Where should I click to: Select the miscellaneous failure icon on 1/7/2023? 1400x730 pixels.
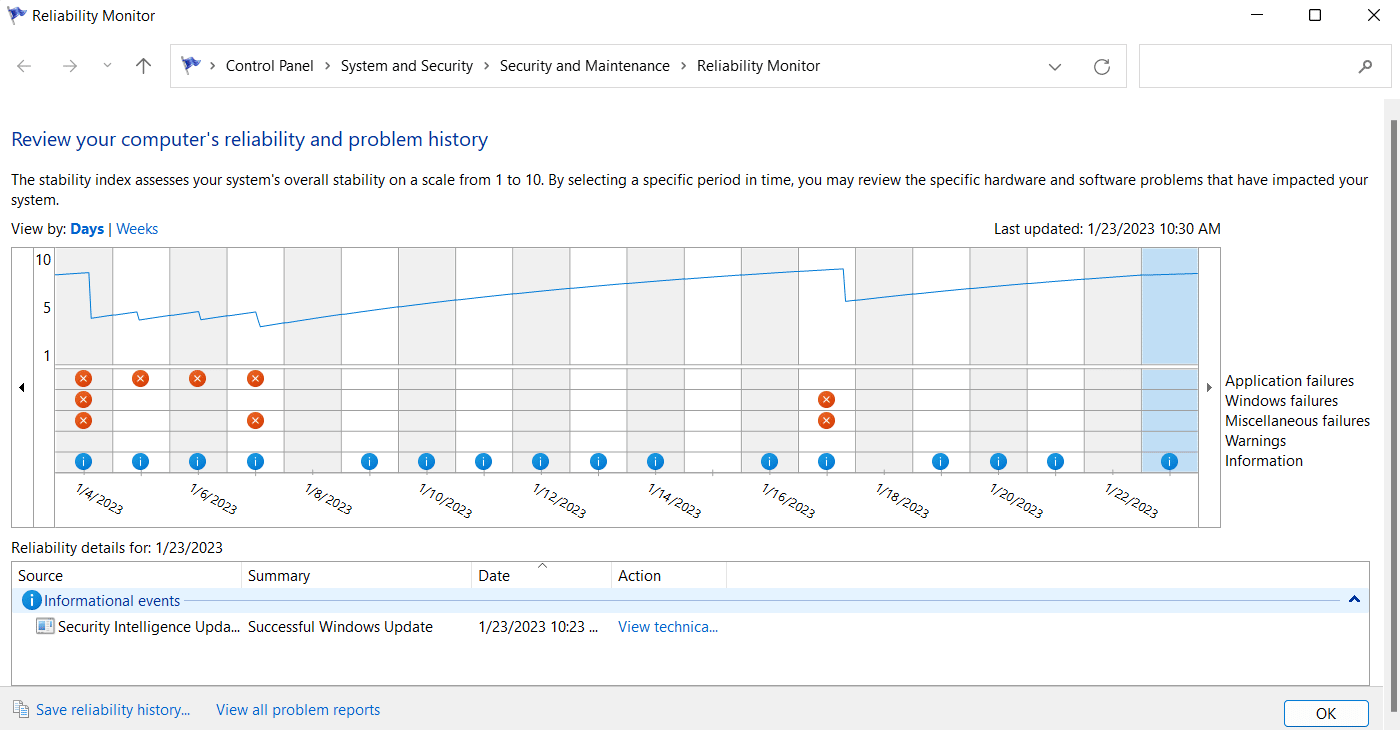[255, 420]
